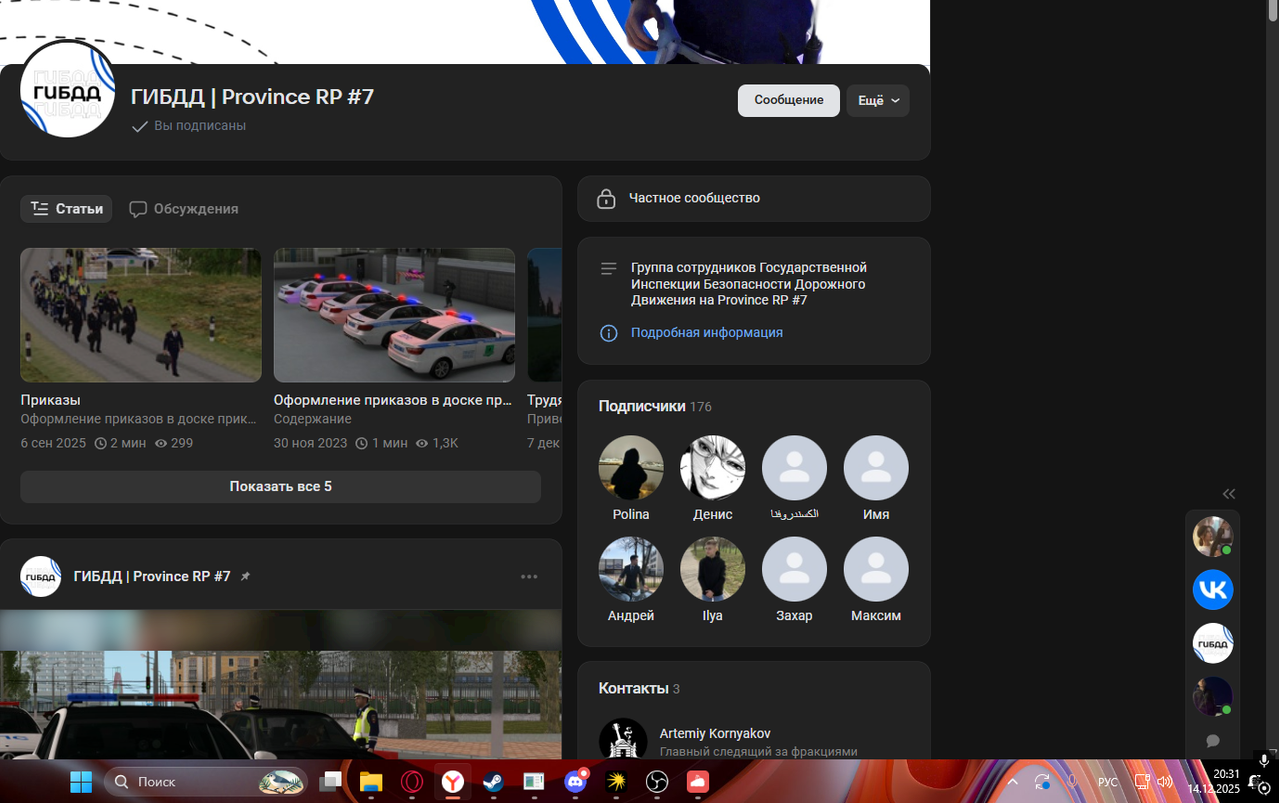Open the top user chat avatar in sidebar

(1213, 537)
